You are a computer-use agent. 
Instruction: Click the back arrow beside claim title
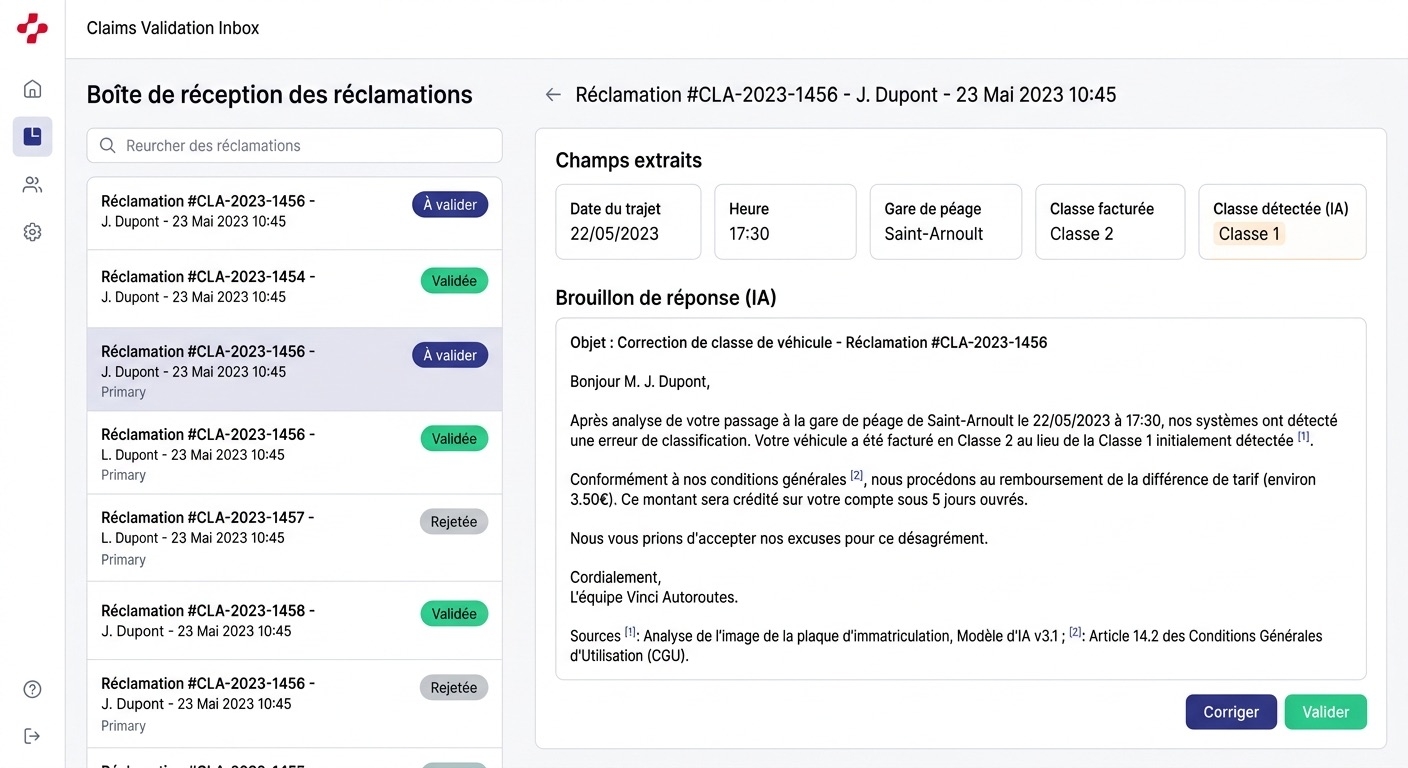click(x=553, y=95)
